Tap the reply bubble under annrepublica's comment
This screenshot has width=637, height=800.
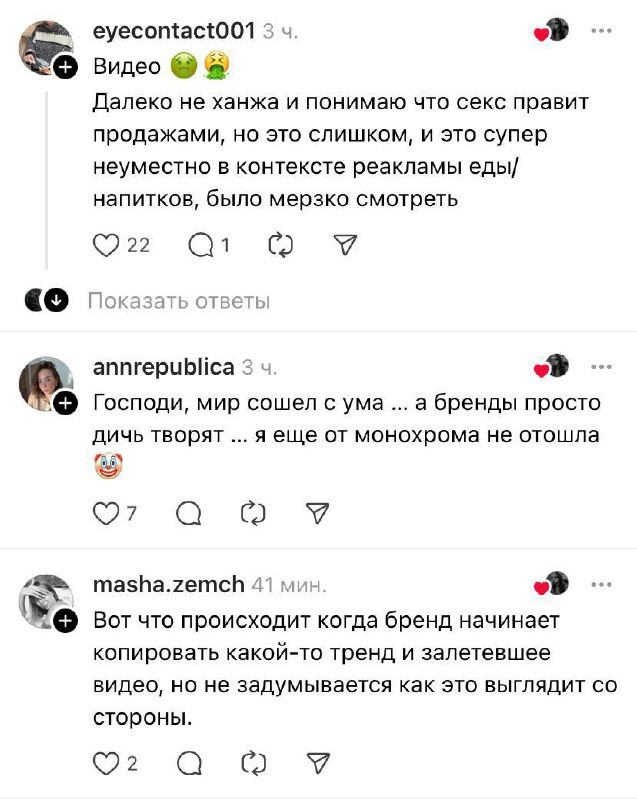[189, 512]
